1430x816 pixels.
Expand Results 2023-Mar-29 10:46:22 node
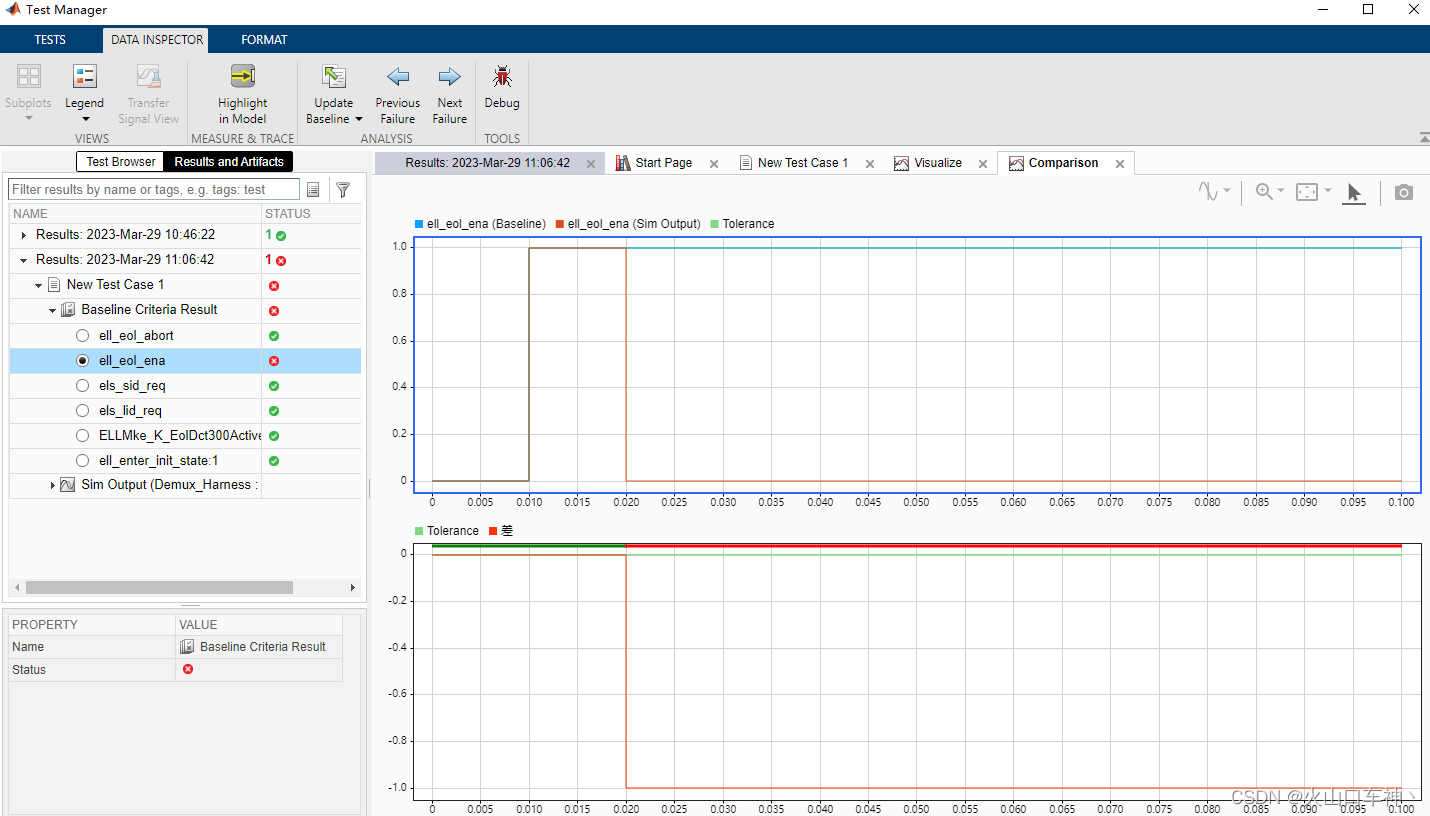click(24, 235)
